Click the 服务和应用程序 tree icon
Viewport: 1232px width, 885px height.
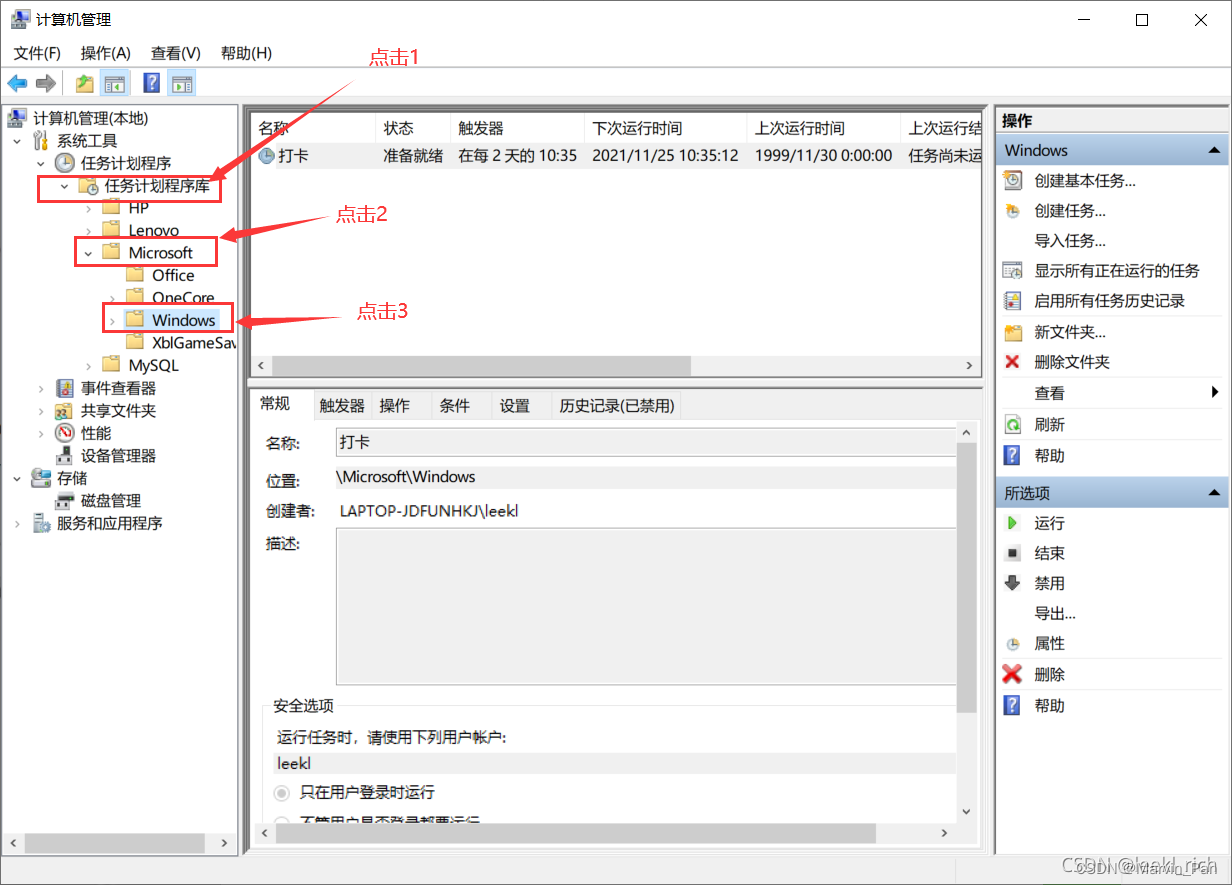(x=41, y=523)
